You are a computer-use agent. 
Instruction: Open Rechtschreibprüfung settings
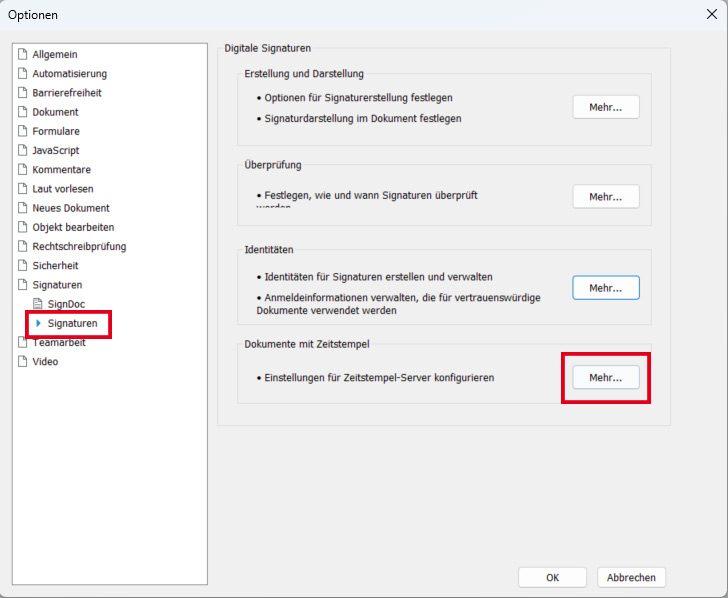pos(79,246)
